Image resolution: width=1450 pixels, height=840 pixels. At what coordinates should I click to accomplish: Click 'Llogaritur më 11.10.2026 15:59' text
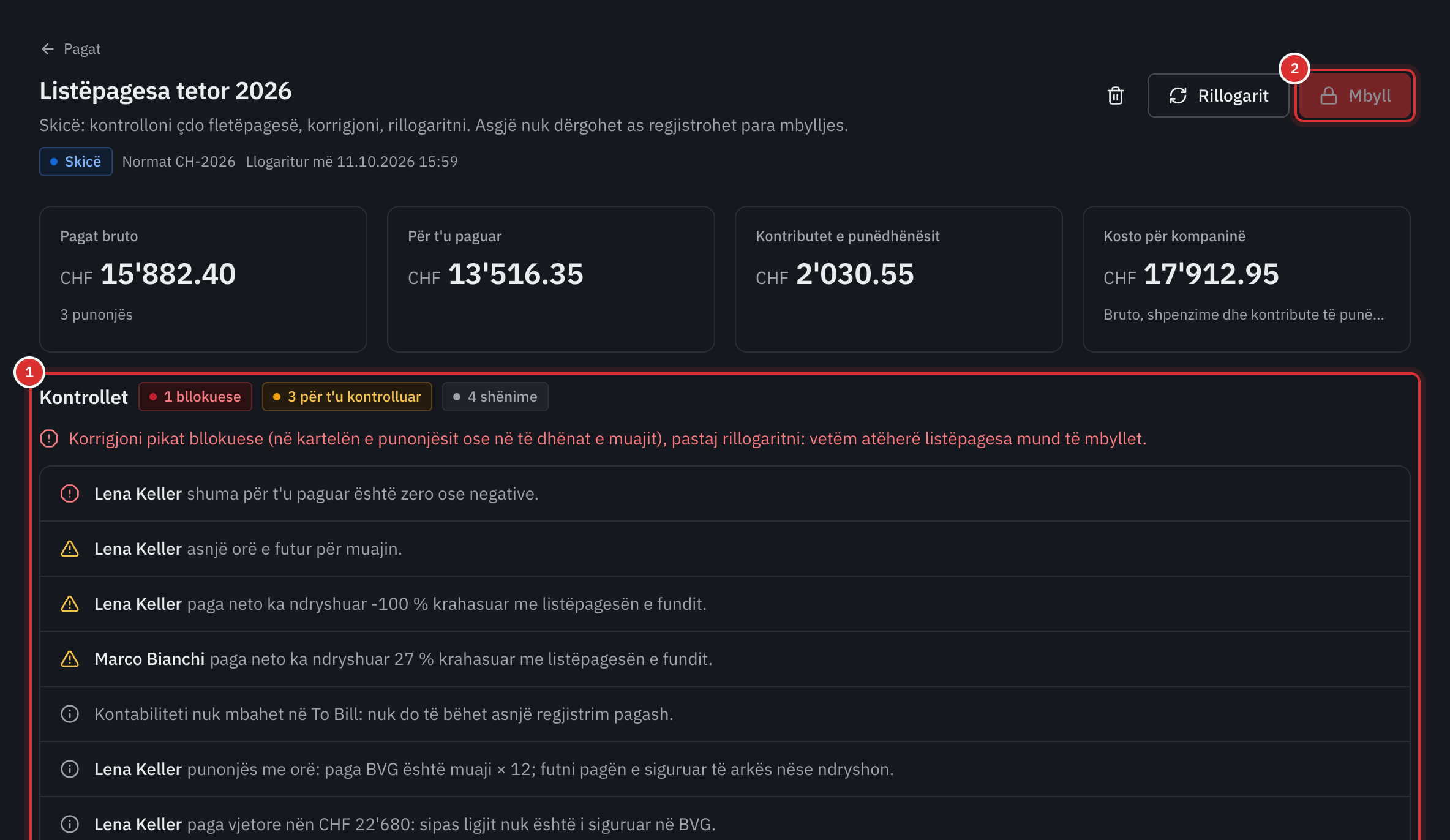351,162
